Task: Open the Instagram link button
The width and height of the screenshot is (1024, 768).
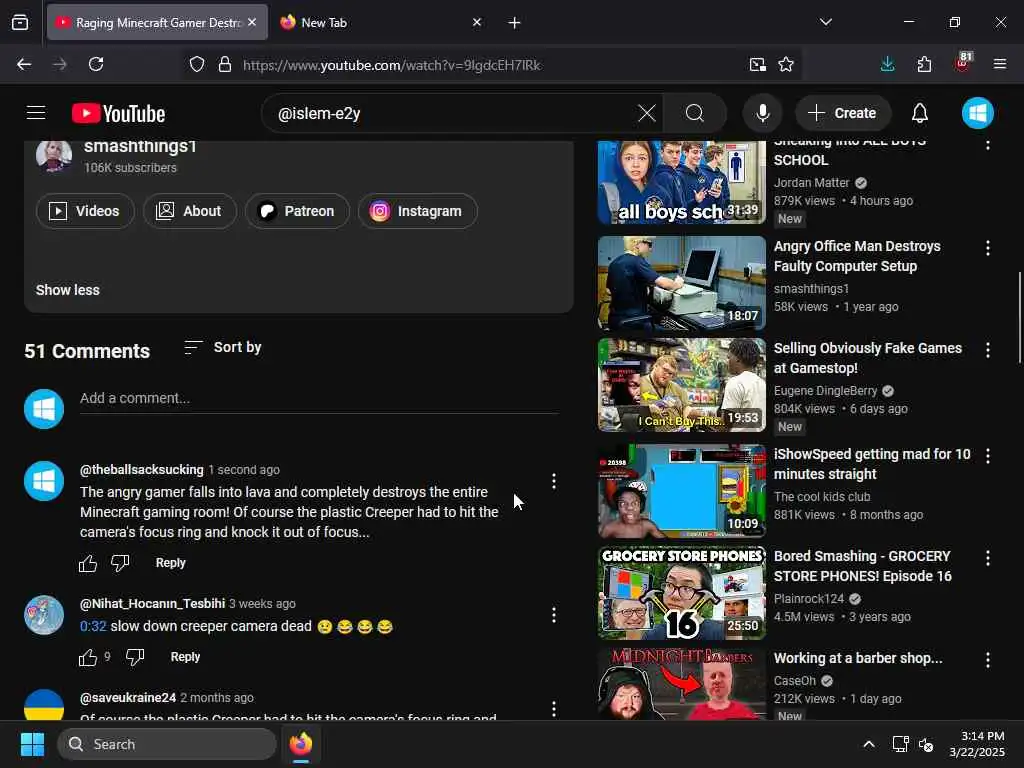Action: (x=417, y=211)
